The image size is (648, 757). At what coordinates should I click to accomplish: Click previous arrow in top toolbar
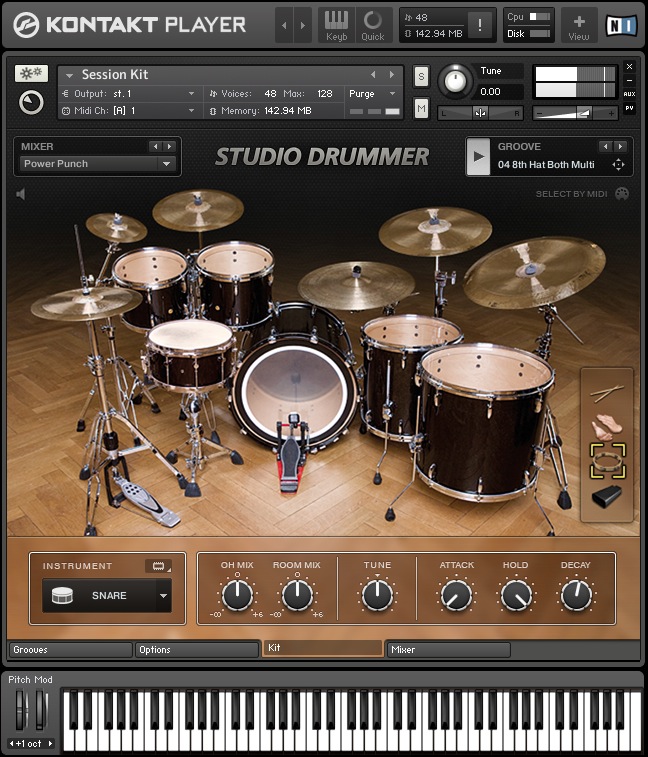(x=284, y=25)
